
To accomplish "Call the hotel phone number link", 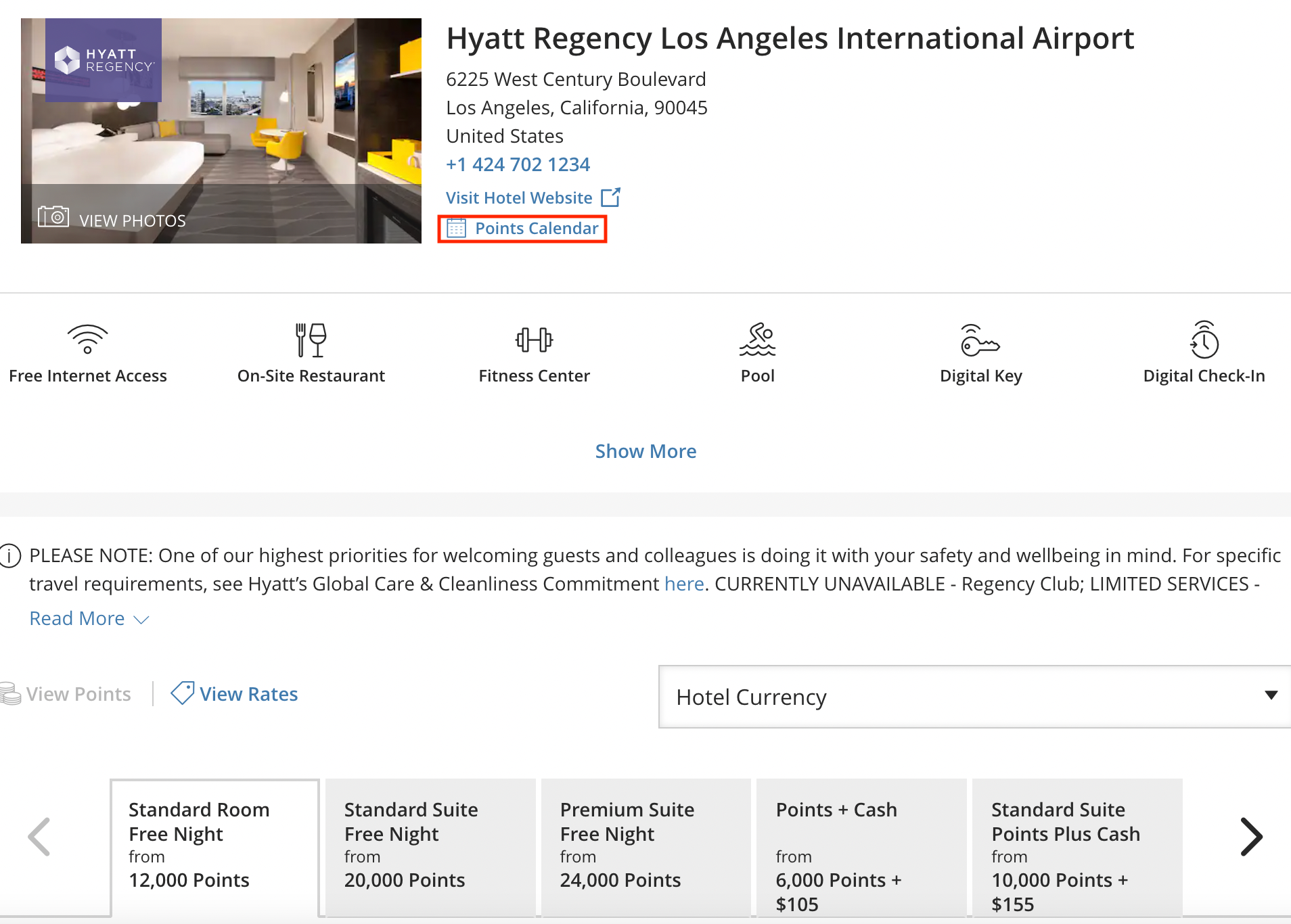I will click(x=517, y=164).
